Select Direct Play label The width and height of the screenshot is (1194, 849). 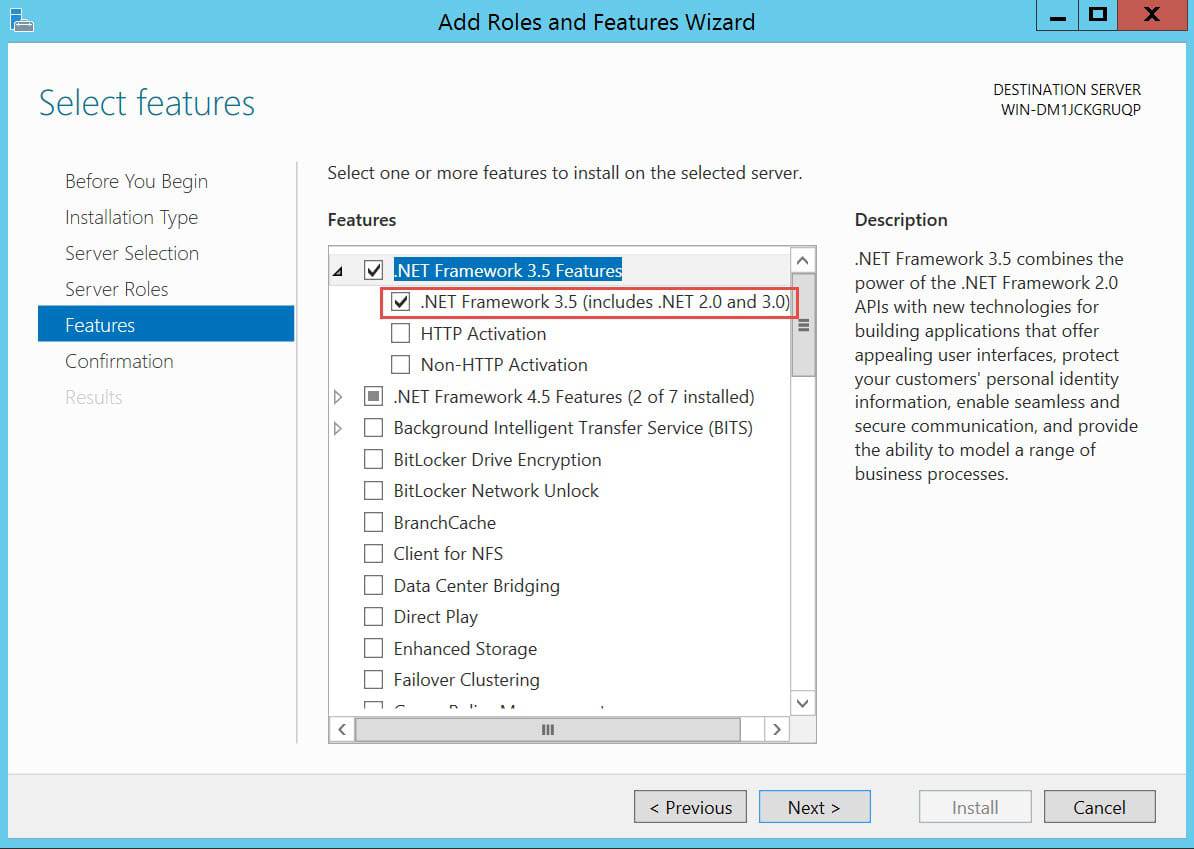tap(436, 617)
